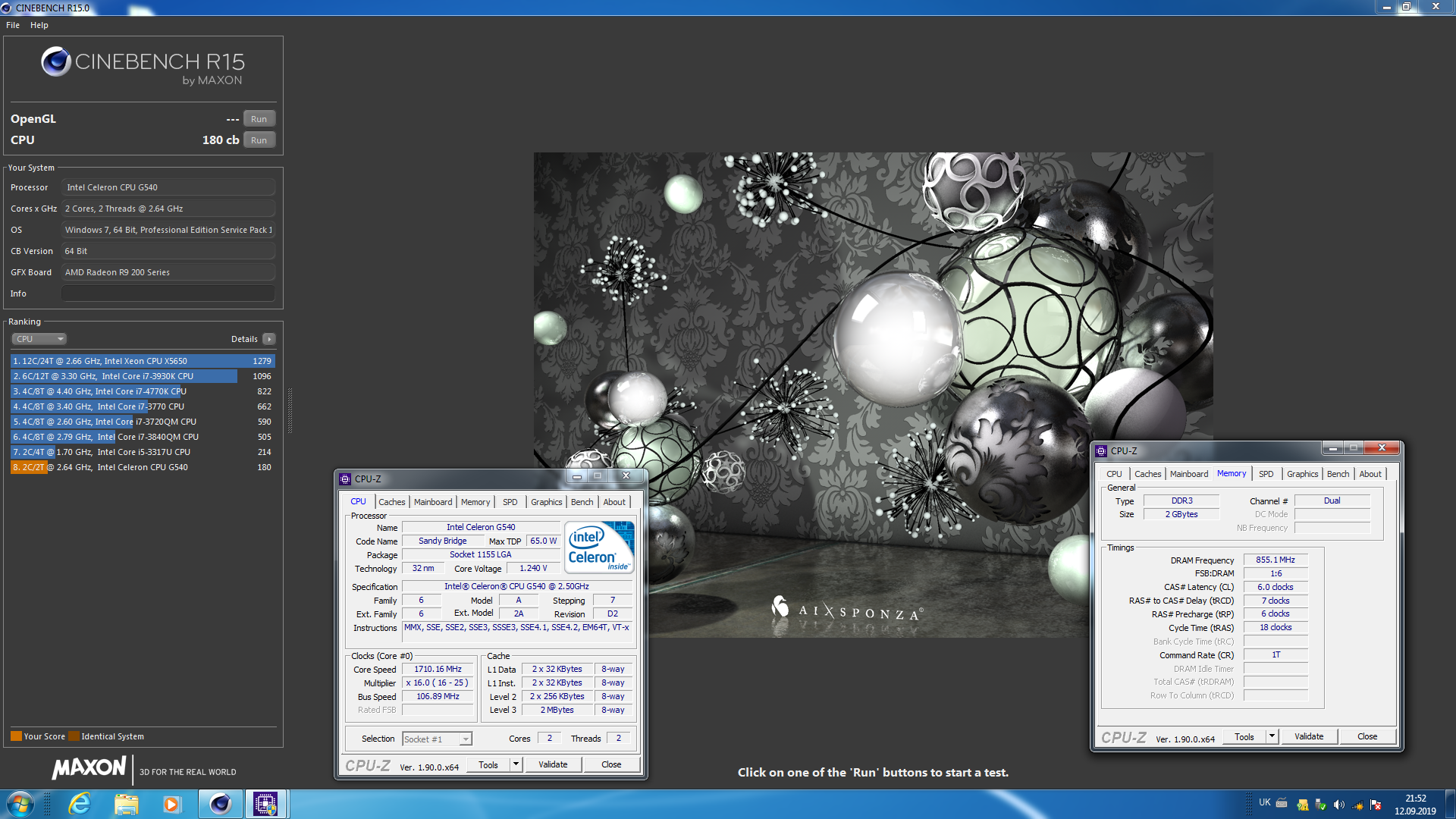The image size is (1456, 819).
Task: Switch to CPU-Z taskbar icon
Action: click(x=265, y=804)
